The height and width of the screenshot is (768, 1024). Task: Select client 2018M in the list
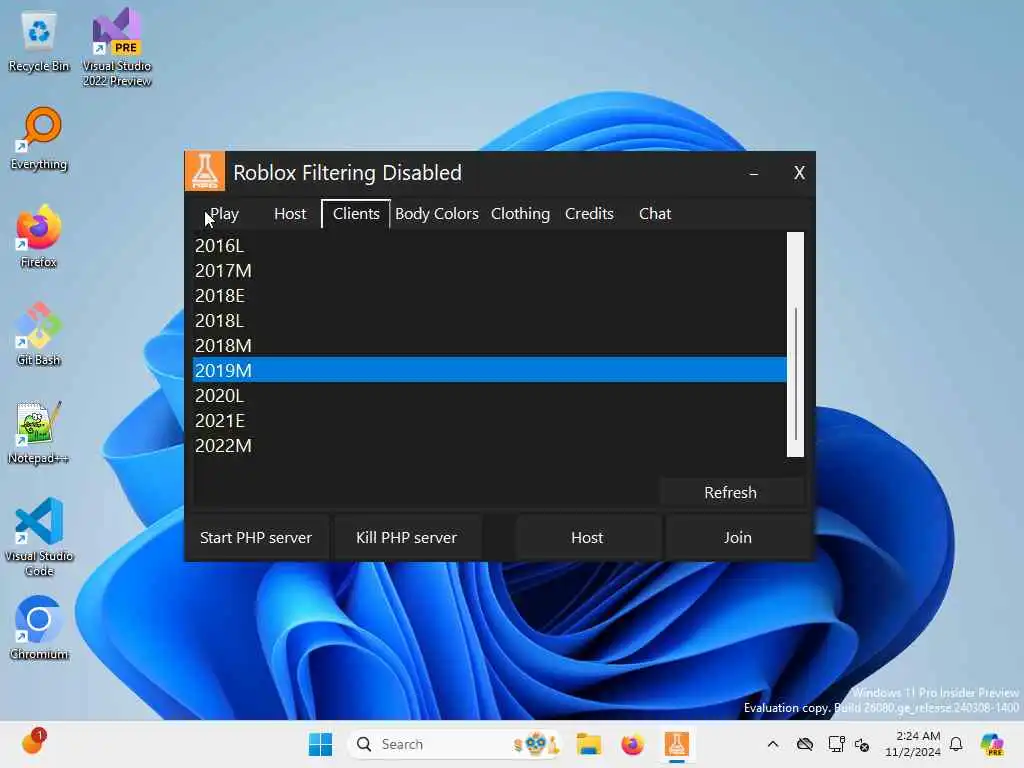click(x=489, y=345)
